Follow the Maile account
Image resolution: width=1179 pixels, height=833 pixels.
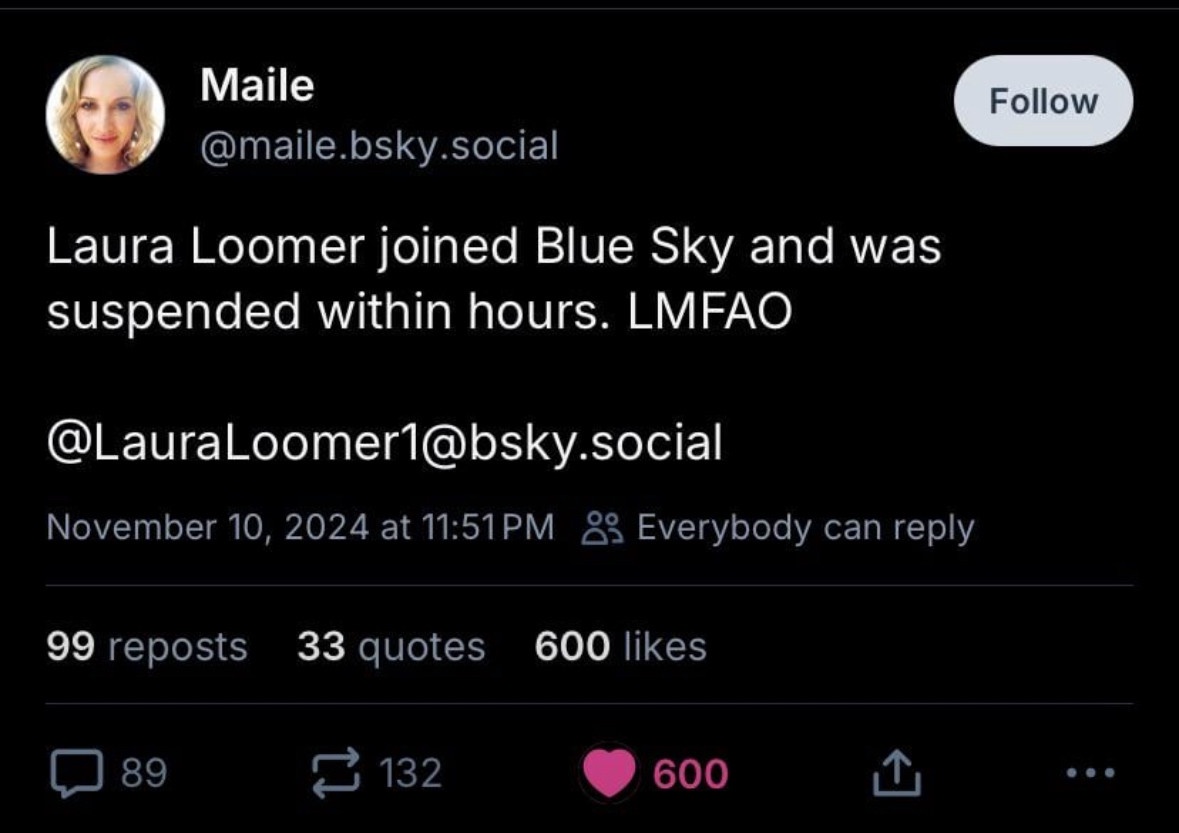[1043, 101]
